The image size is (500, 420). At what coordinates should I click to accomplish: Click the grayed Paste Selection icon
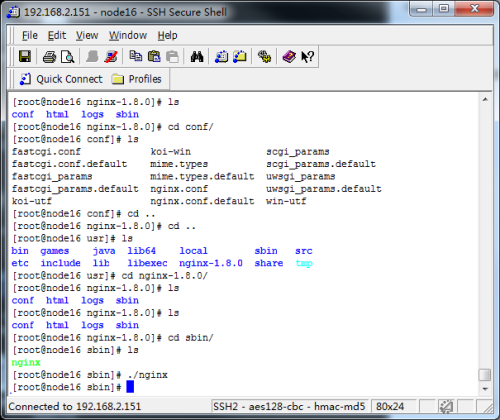click(x=172, y=56)
